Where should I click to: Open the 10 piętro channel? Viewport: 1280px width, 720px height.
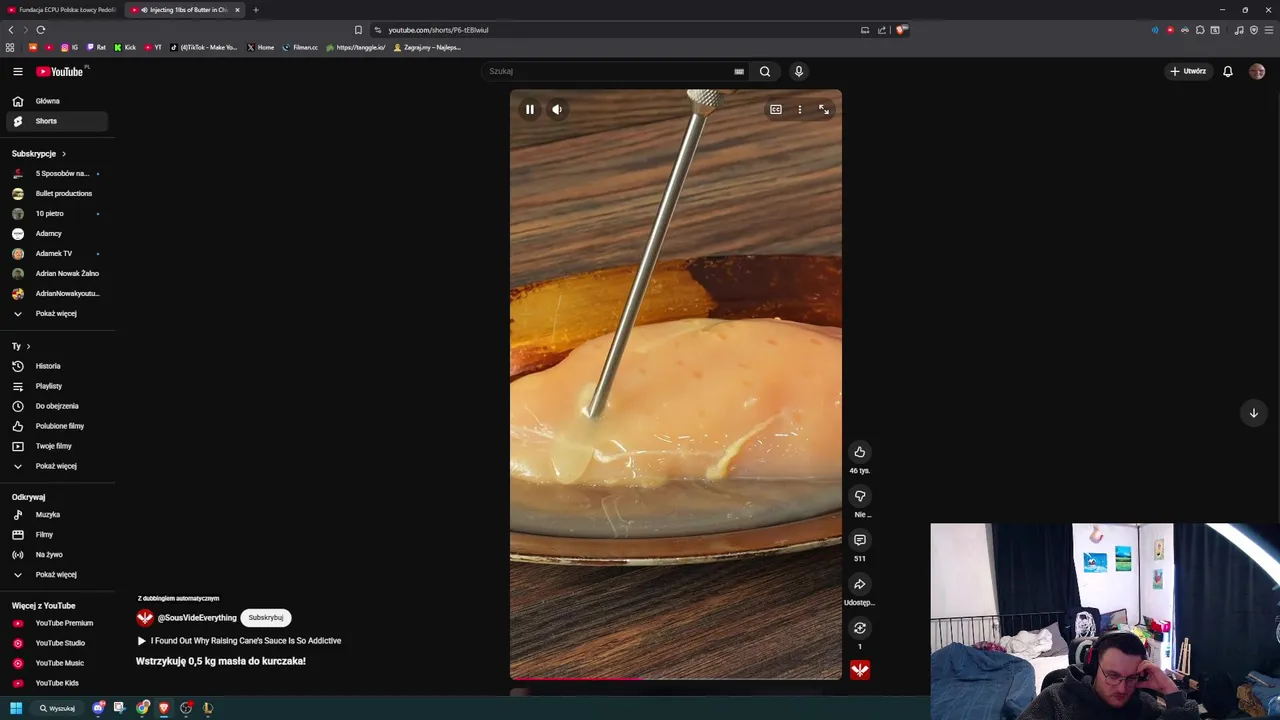click(57, 214)
